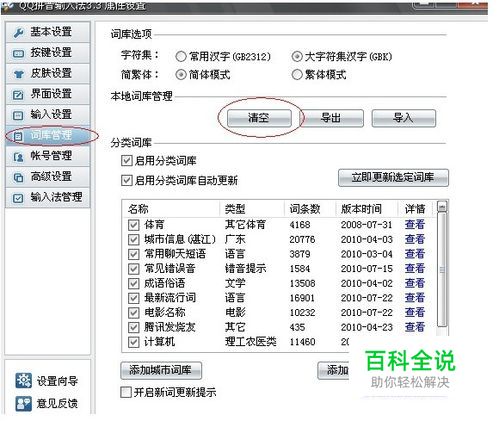
Task: Click the gear icon for 设置向导
Action: [x=24, y=381]
